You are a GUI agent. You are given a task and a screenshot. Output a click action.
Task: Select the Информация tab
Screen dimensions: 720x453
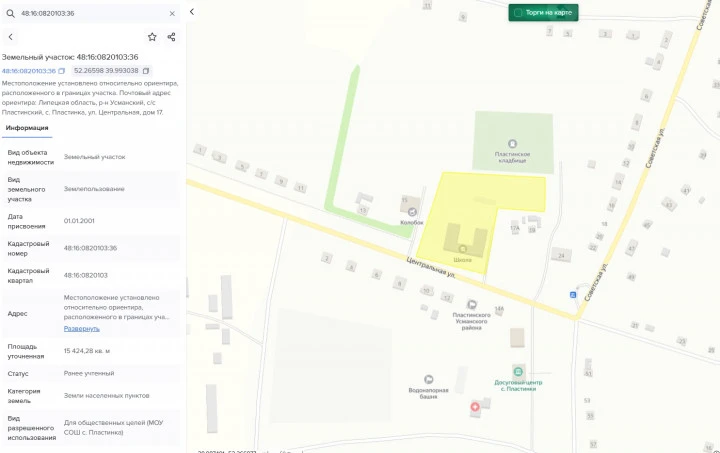pyautogui.click(x=27, y=128)
